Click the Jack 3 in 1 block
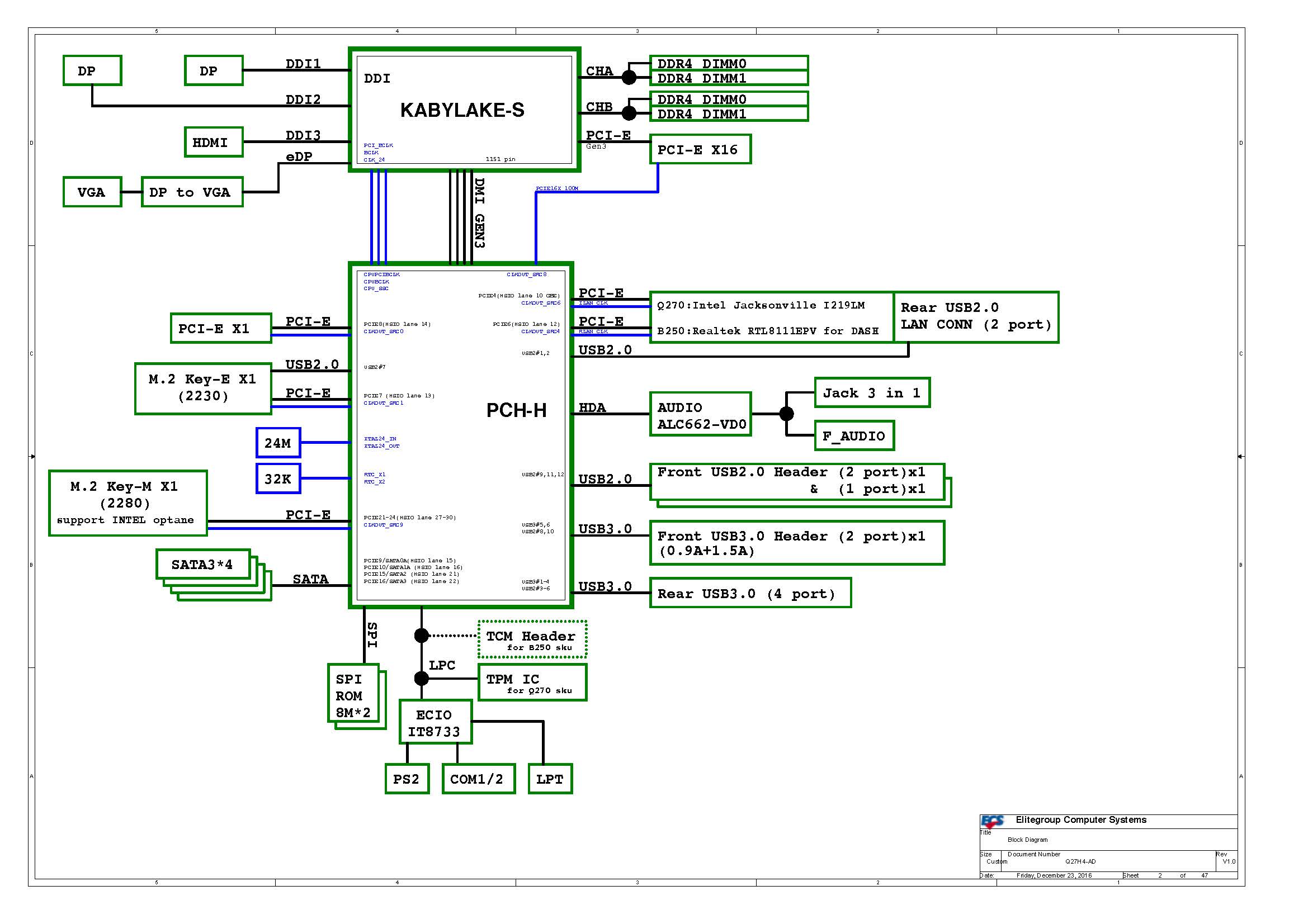Screen dimensions: 1308x924 click(x=872, y=392)
